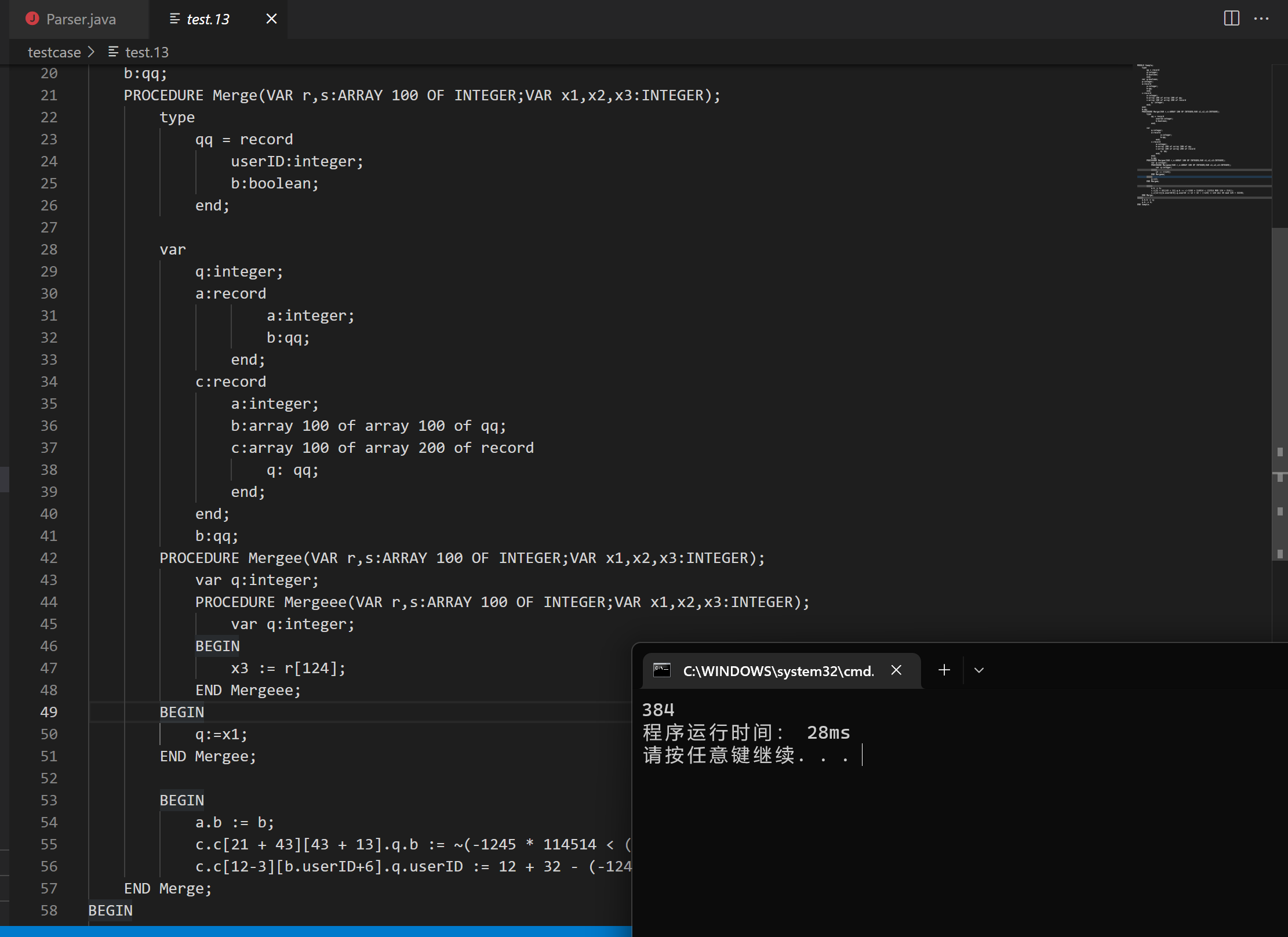Click 'q: qq;' on line 38
Image resolution: width=1288 pixels, height=937 pixels.
(293, 470)
